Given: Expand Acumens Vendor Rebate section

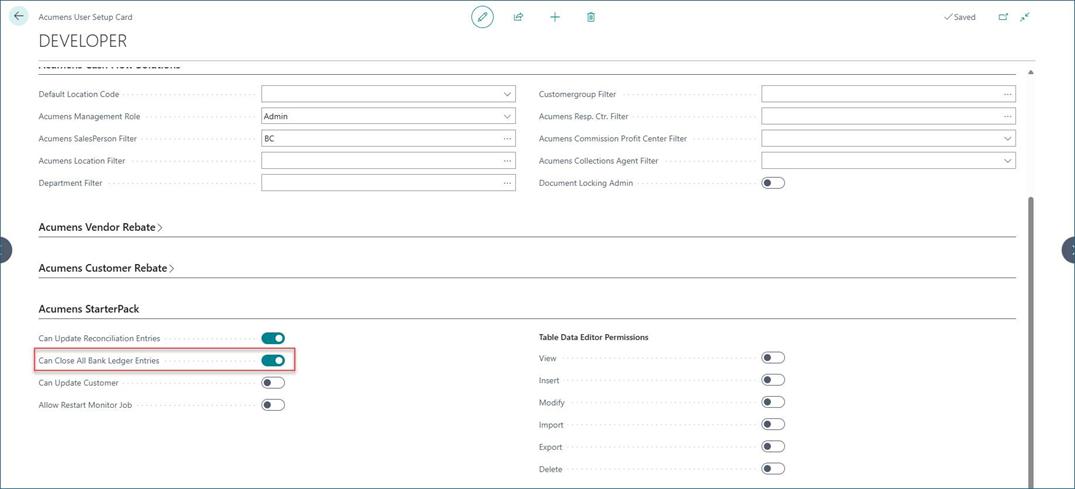Looking at the screenshot, I should [100, 227].
